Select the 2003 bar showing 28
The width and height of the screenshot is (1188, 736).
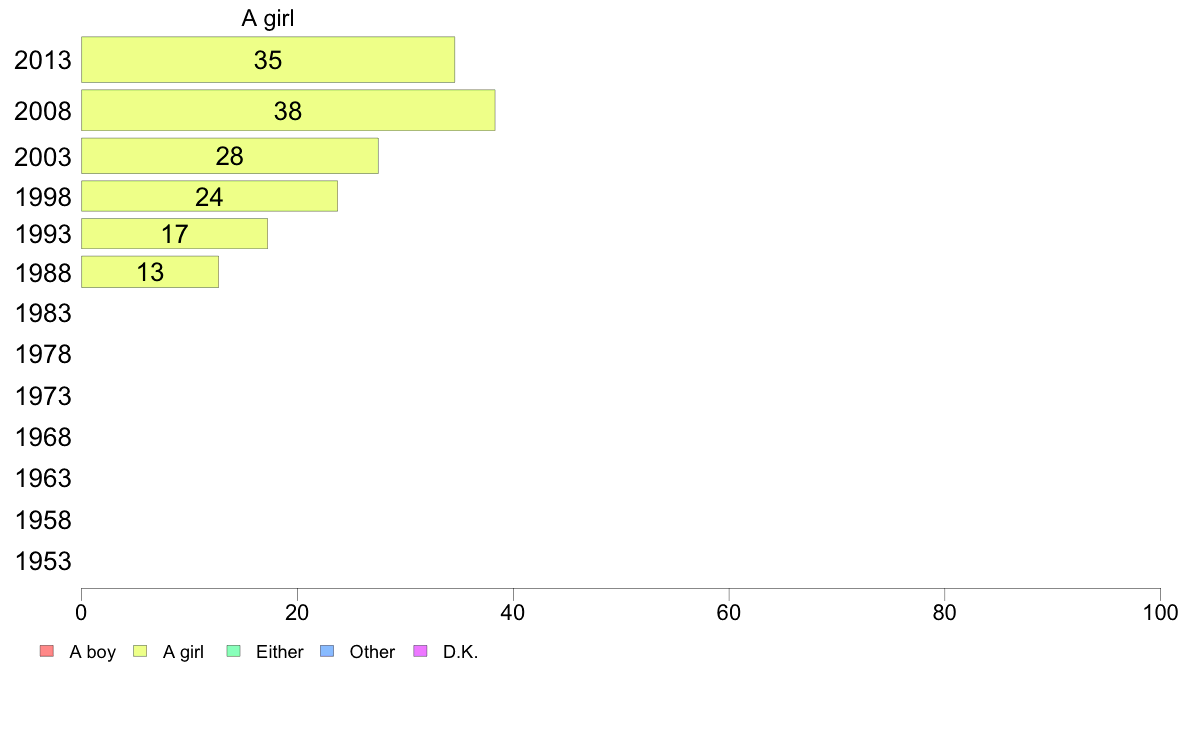230,156
